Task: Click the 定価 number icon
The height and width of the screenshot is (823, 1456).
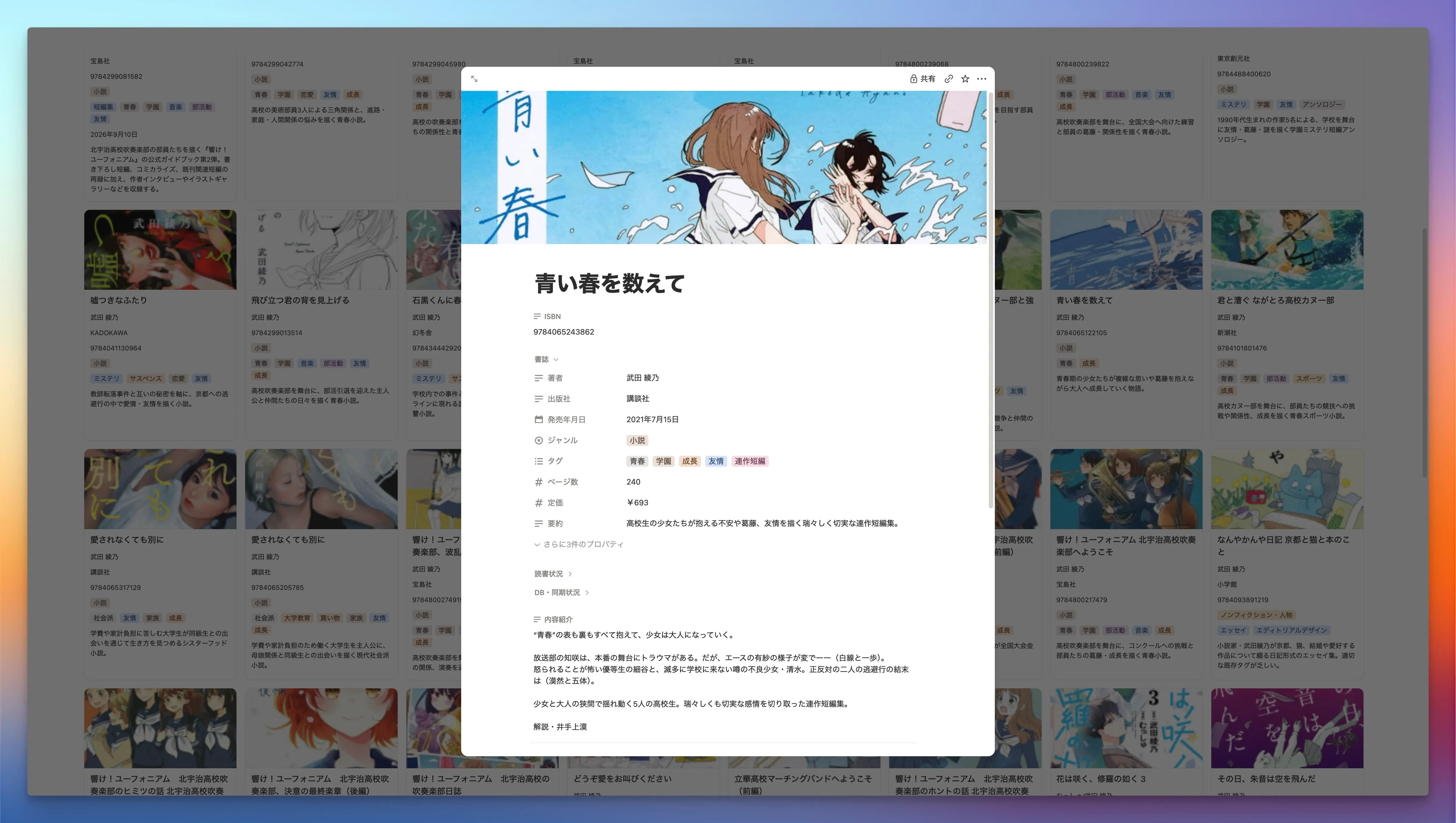Action: [x=538, y=503]
